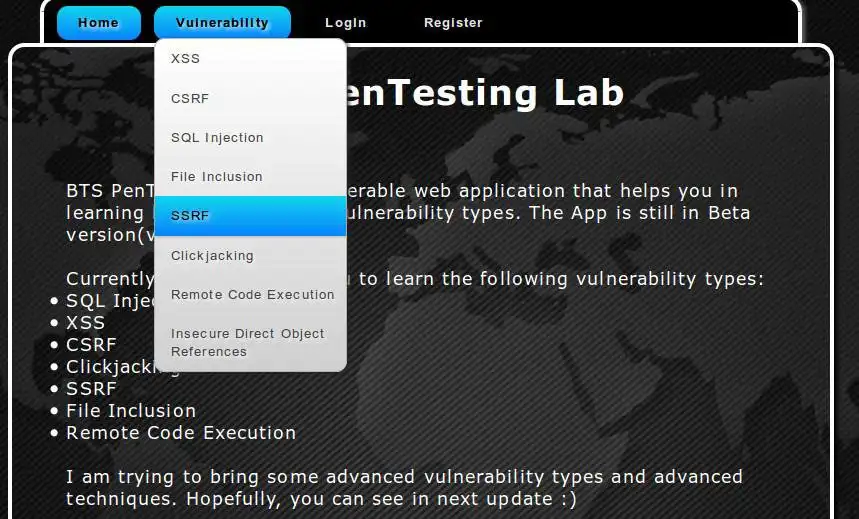The height and width of the screenshot is (519, 859).
Task: Click XSS in the bulleted list
Action: coord(85,322)
